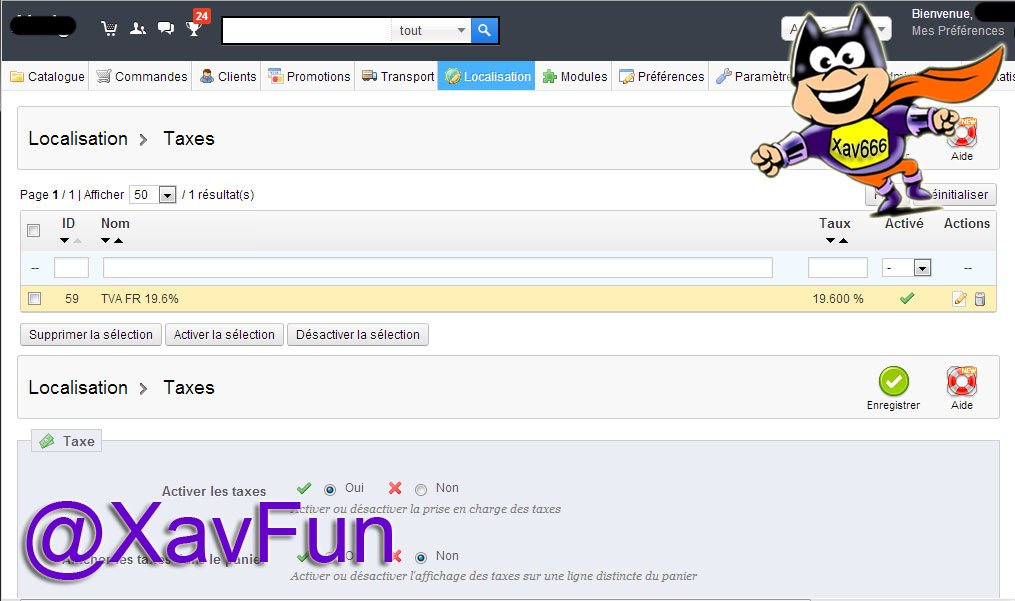Click the Enregistrer green check icon
Image resolution: width=1015 pixels, height=601 pixels.
(x=893, y=381)
